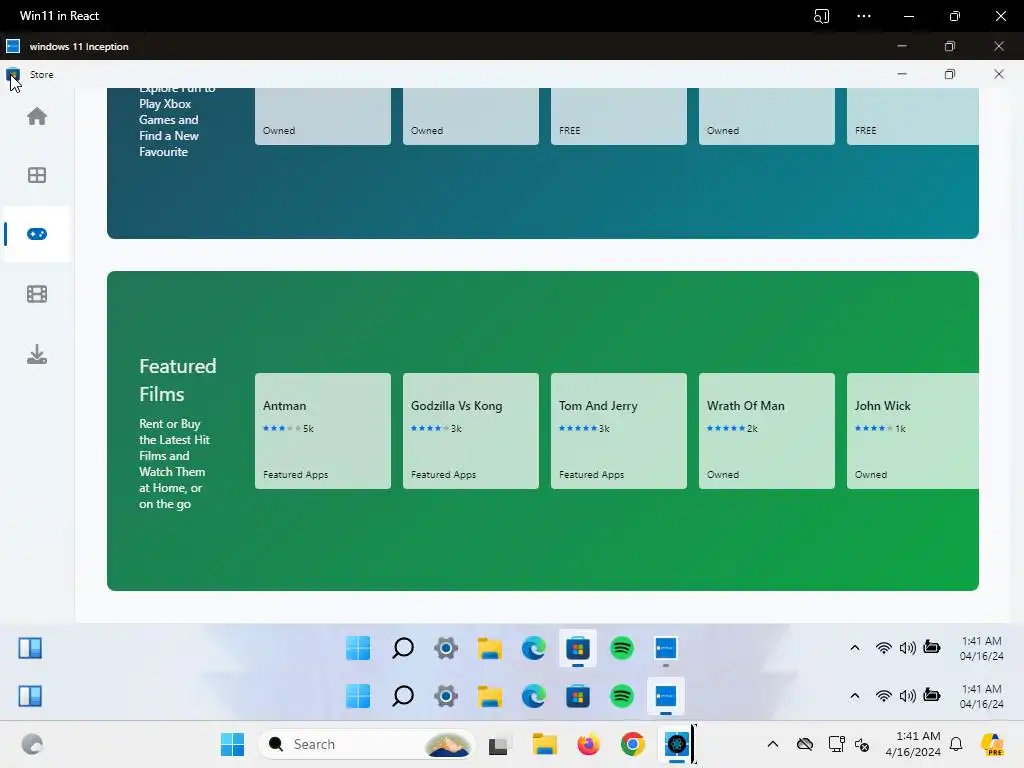
Task: Select the Gaming controller icon in sidebar
Action: tap(37, 234)
